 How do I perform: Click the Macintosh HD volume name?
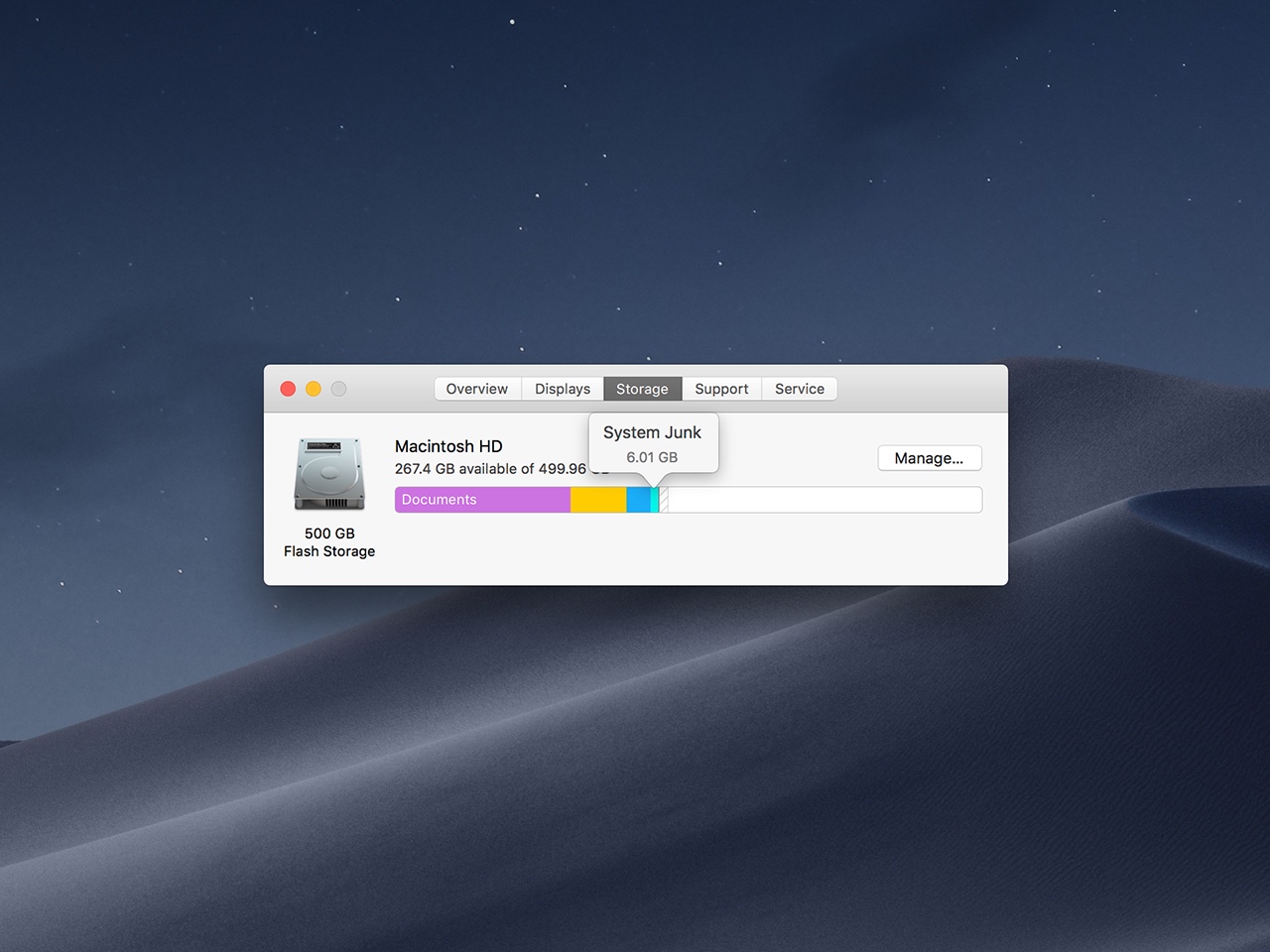click(x=448, y=446)
